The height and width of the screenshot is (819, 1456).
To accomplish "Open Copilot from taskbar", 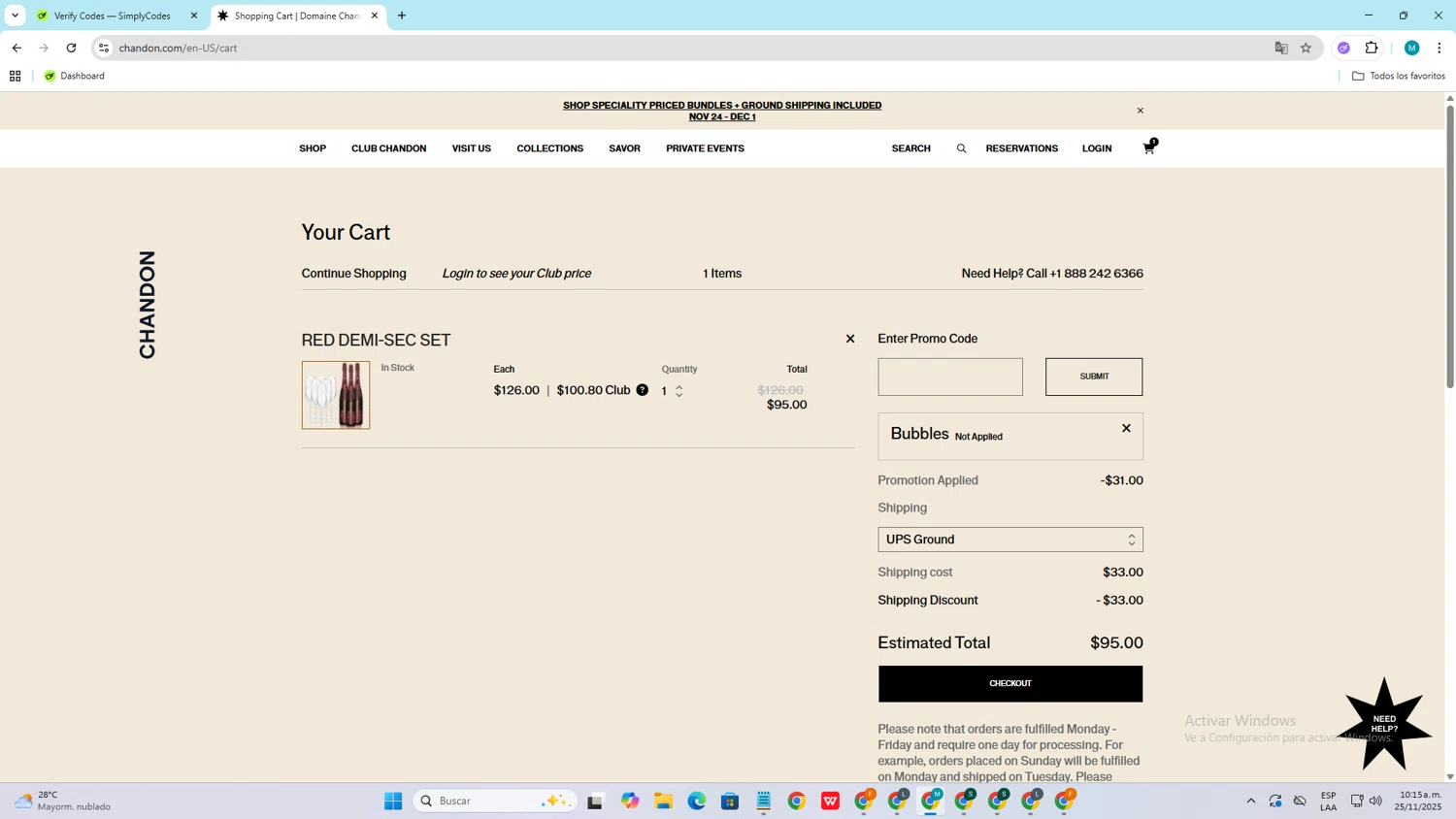I will point(631,801).
